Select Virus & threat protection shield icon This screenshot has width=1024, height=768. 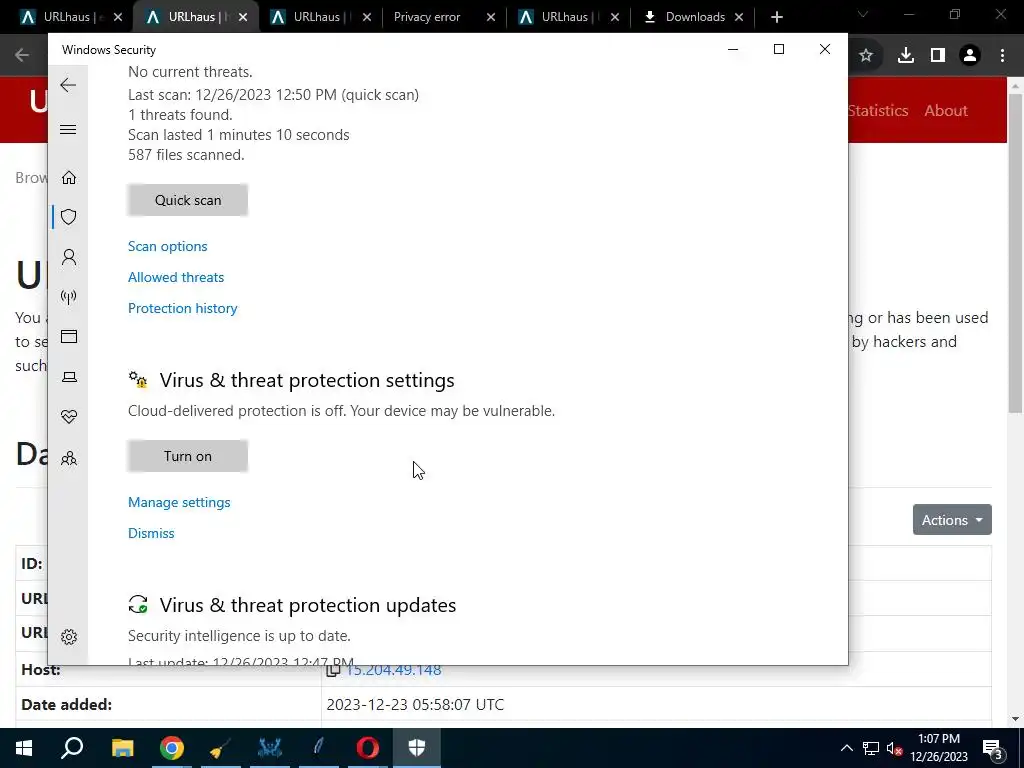(x=69, y=217)
